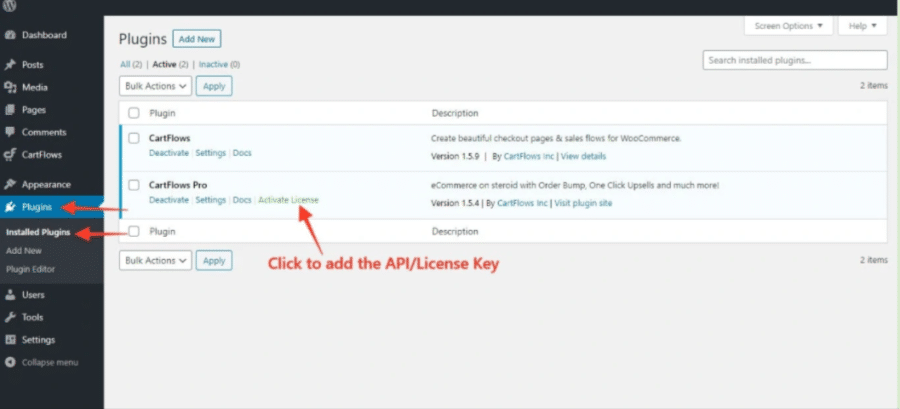Click the Search installed plugins field
900x409 pixels.
(x=795, y=60)
